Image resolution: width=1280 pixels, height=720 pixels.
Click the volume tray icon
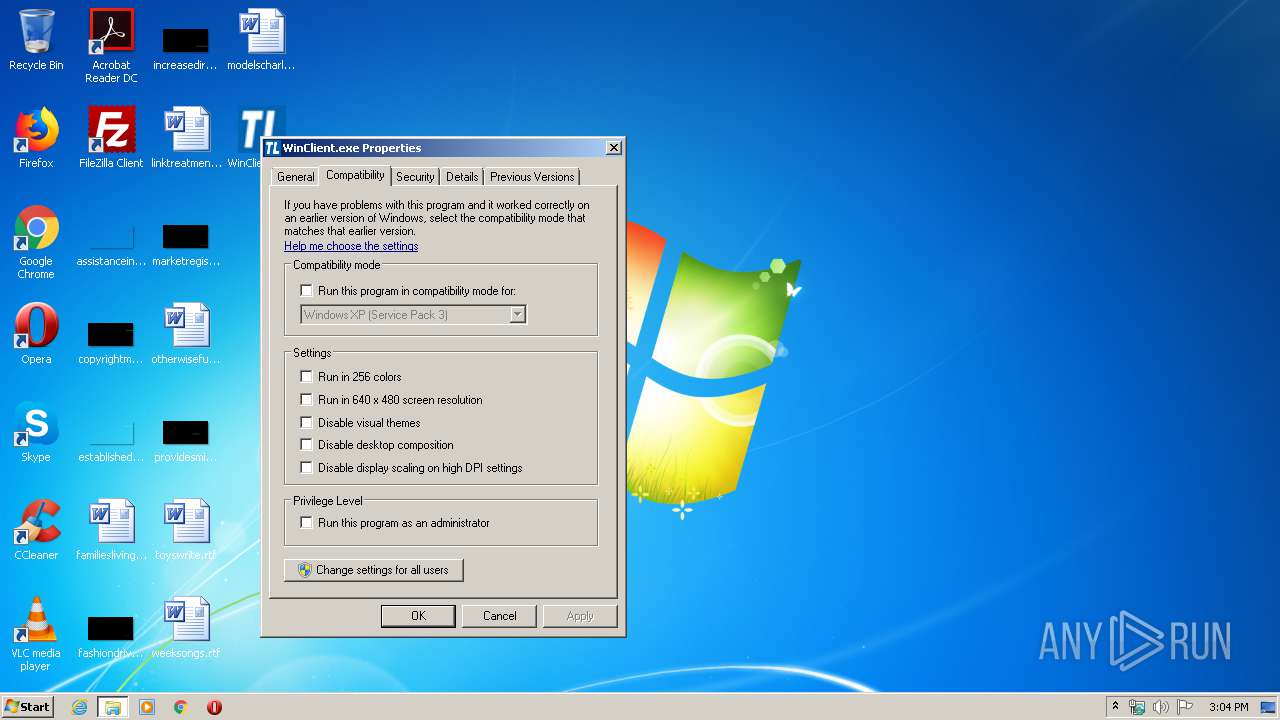[1161, 707]
